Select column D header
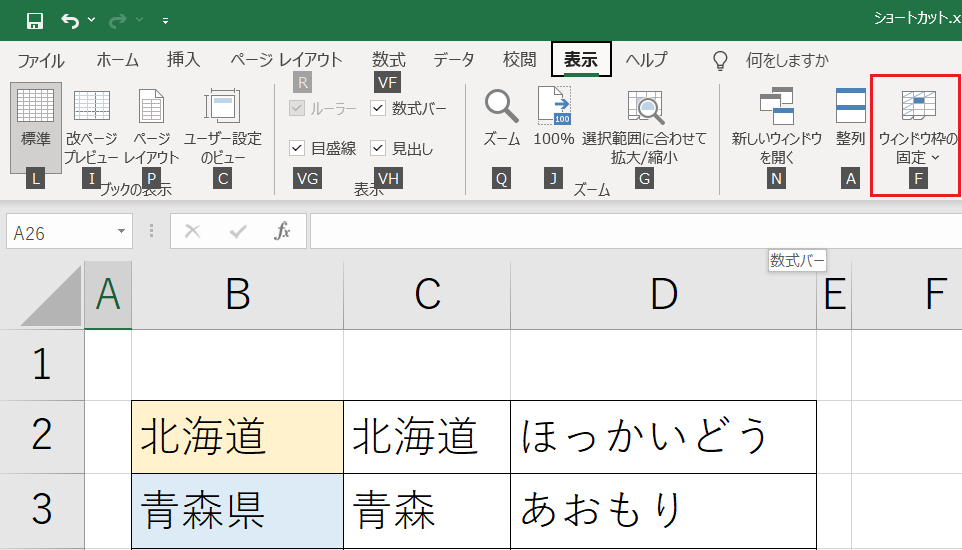Viewport: 962px width, 550px height. click(663, 295)
